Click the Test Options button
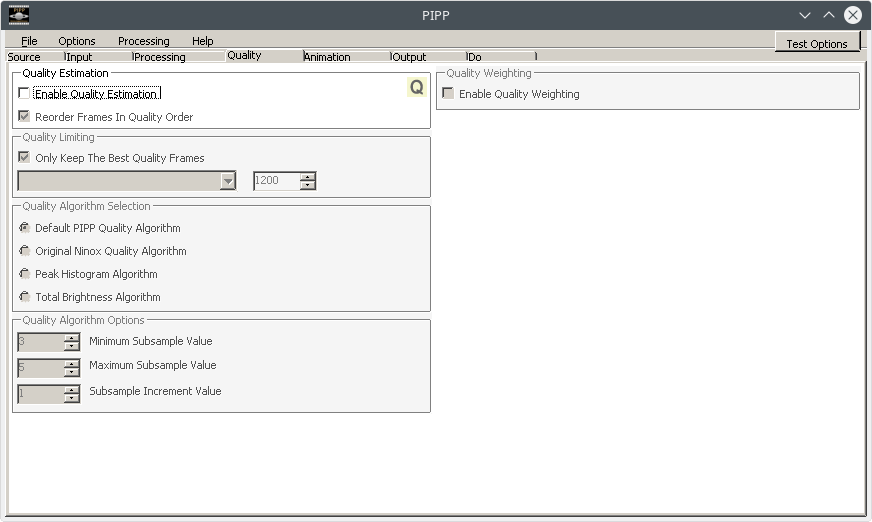The width and height of the screenshot is (872, 522). (x=817, y=43)
